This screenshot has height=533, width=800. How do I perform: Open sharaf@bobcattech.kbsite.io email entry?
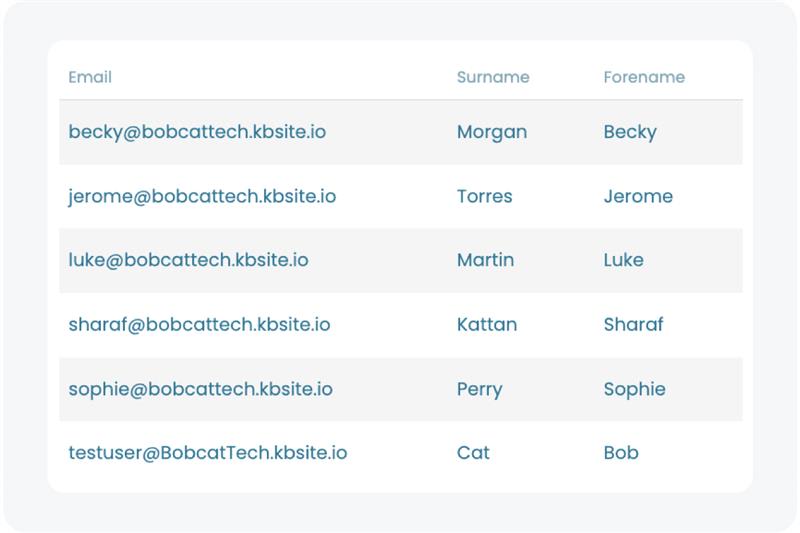pyautogui.click(x=199, y=324)
